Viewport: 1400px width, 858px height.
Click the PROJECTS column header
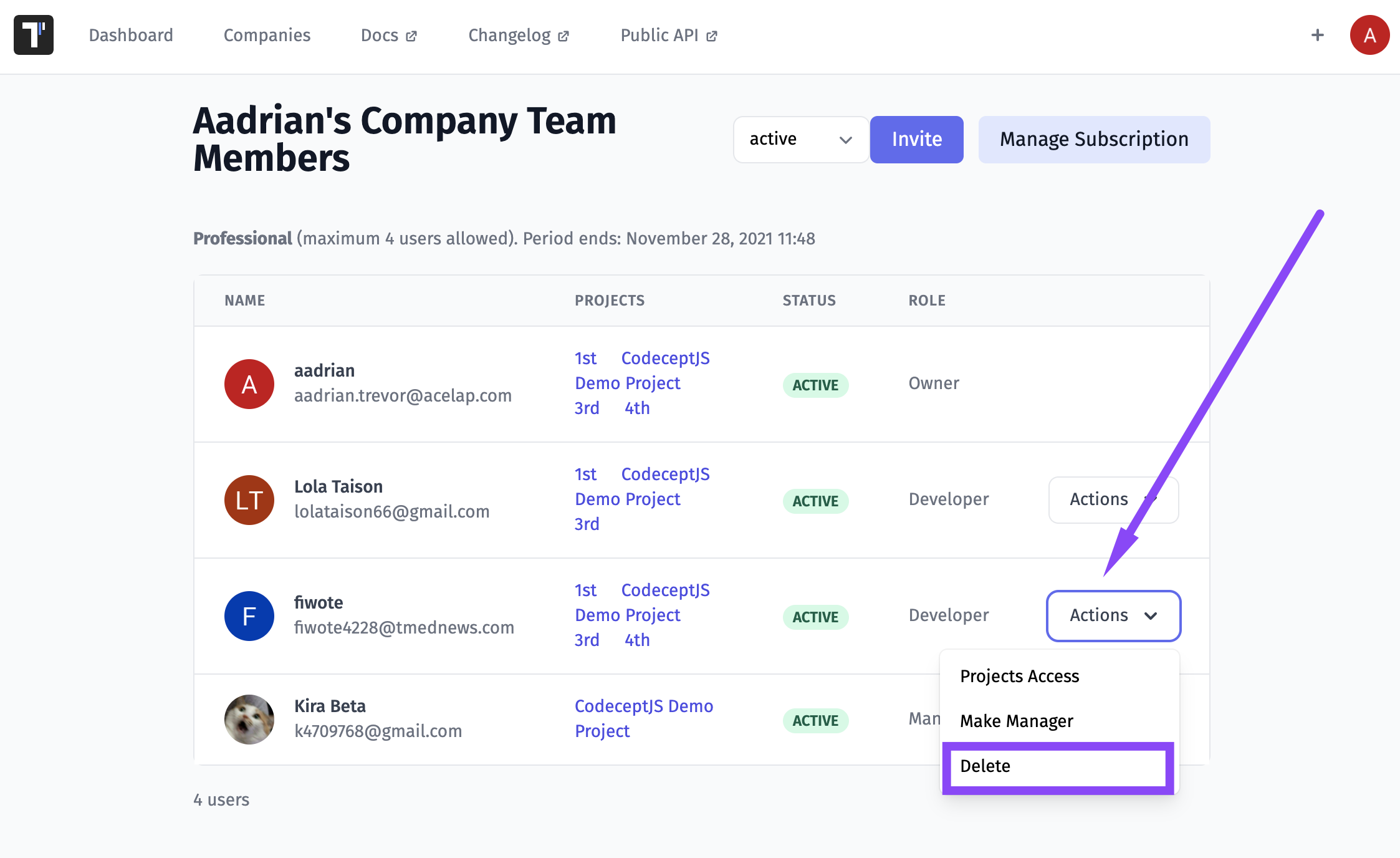[x=610, y=301]
